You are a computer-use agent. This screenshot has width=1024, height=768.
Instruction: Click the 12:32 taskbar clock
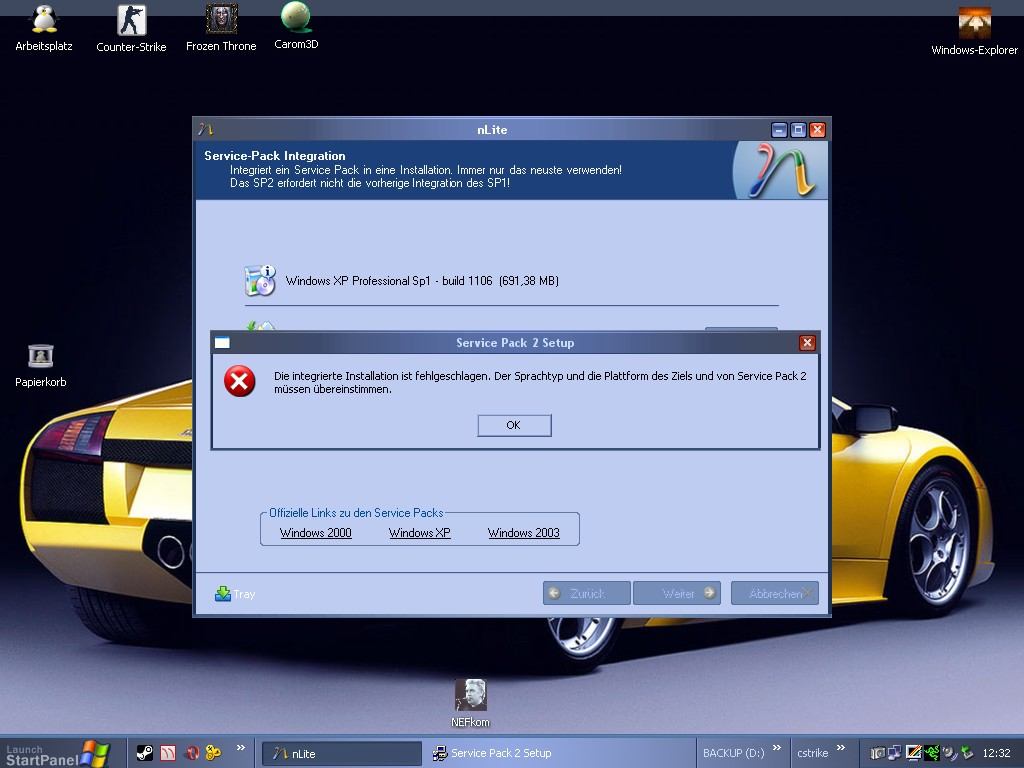point(997,753)
